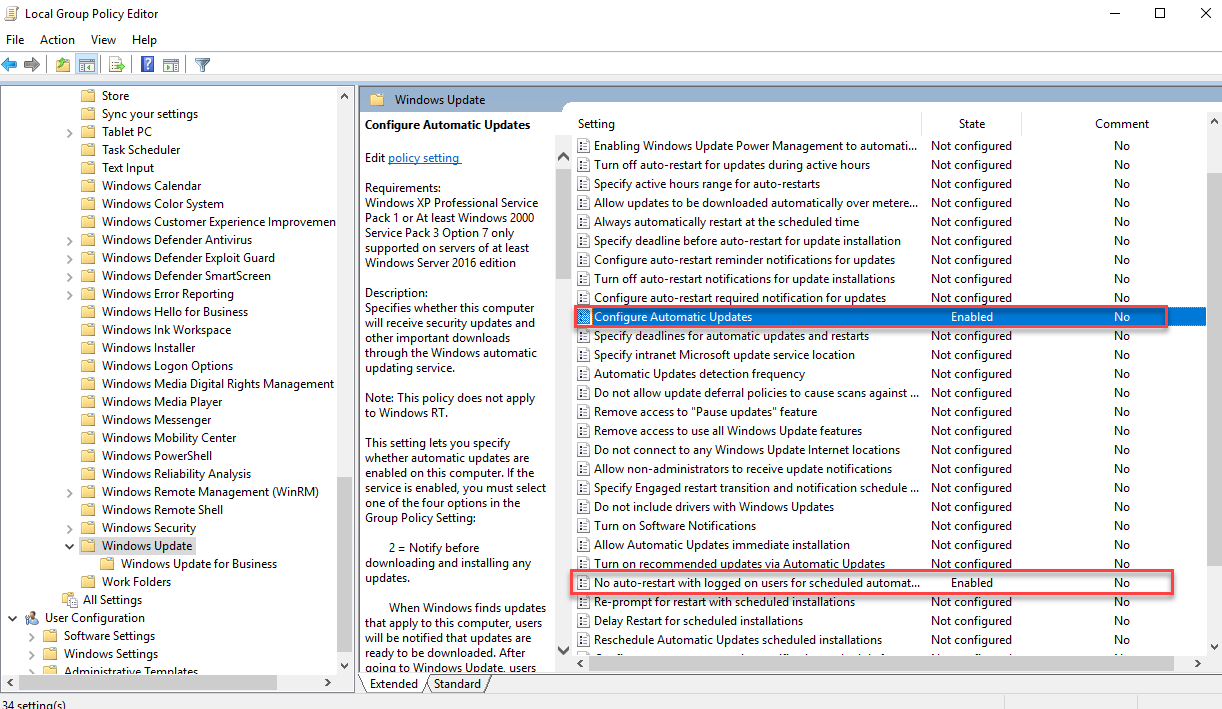
Task: Click the Windows PowerShell folder icon
Action: pos(88,456)
